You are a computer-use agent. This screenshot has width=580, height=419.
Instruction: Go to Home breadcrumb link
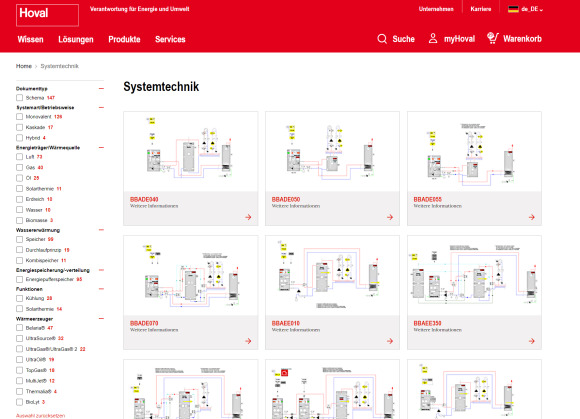pyautogui.click(x=24, y=66)
